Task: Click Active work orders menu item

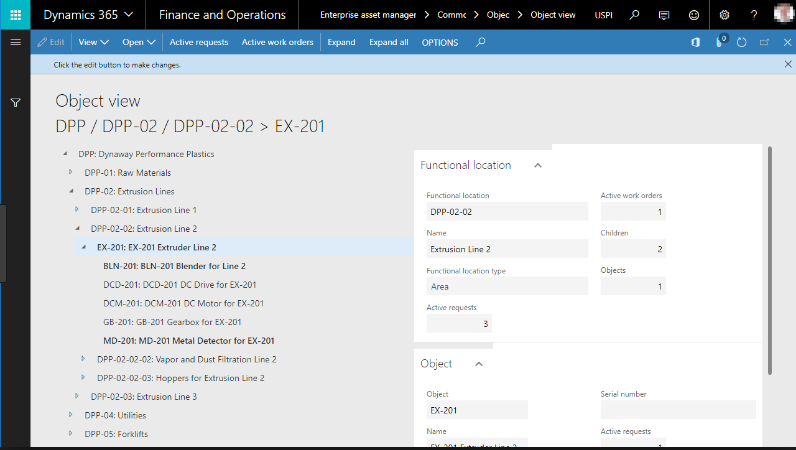Action: [278, 43]
